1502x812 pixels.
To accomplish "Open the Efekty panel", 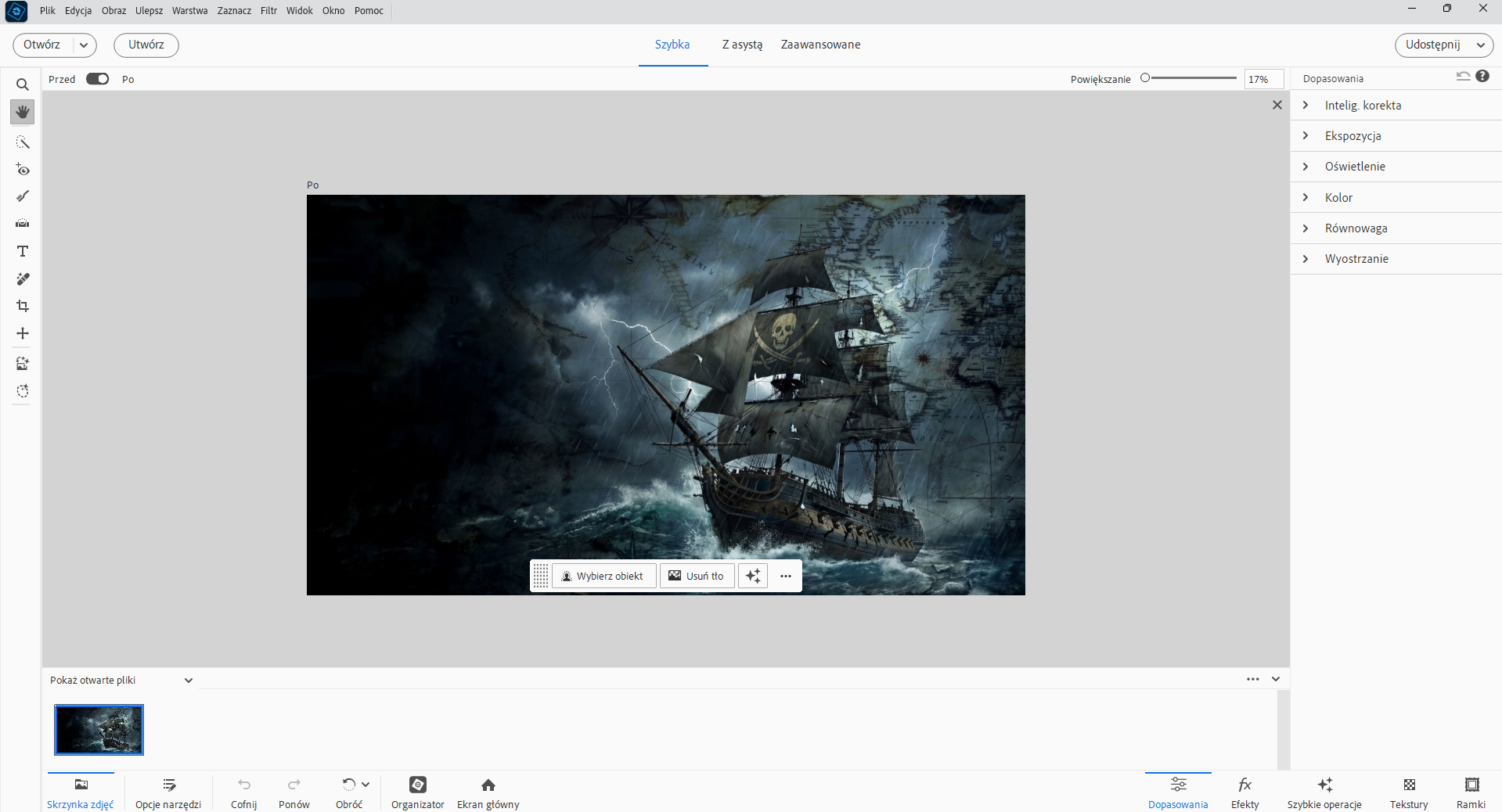I will coord(1245,792).
